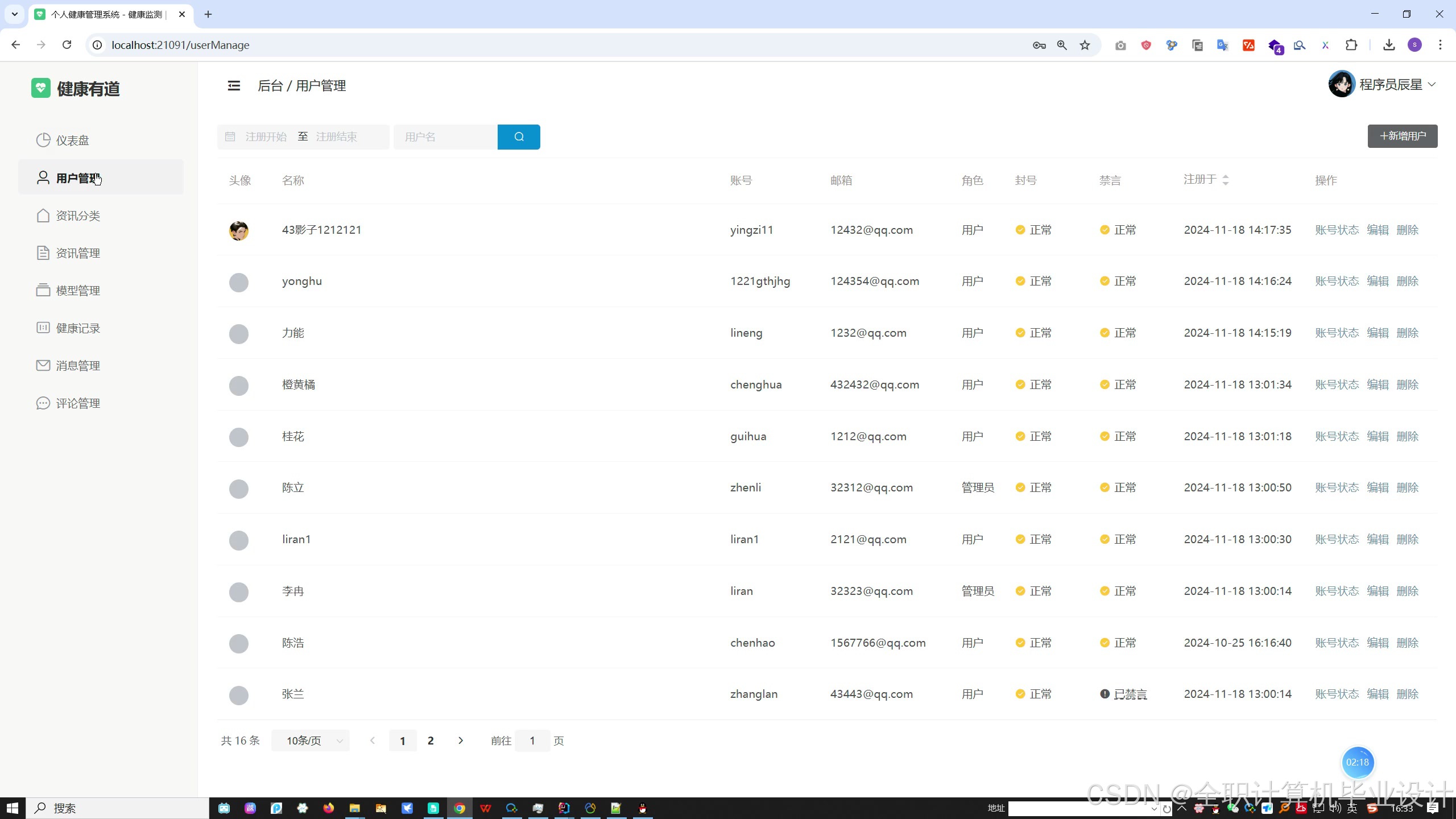Open 账号状态 for user 张兰

(1337, 694)
